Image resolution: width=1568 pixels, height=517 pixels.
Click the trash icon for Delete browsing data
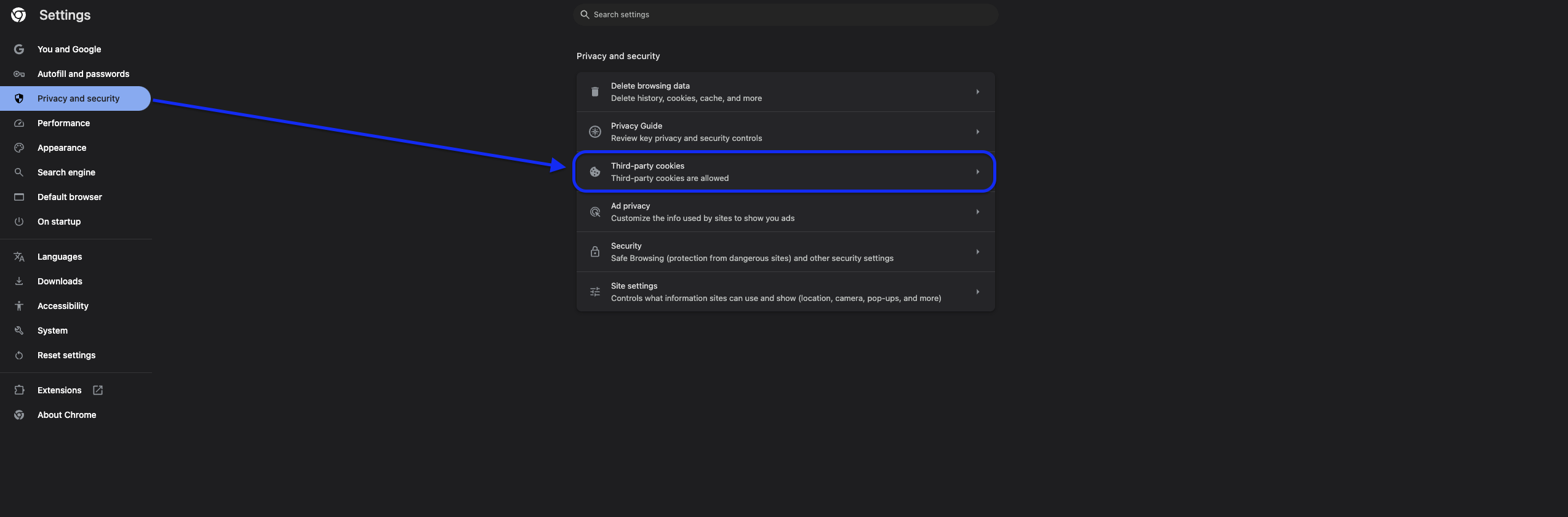(594, 92)
